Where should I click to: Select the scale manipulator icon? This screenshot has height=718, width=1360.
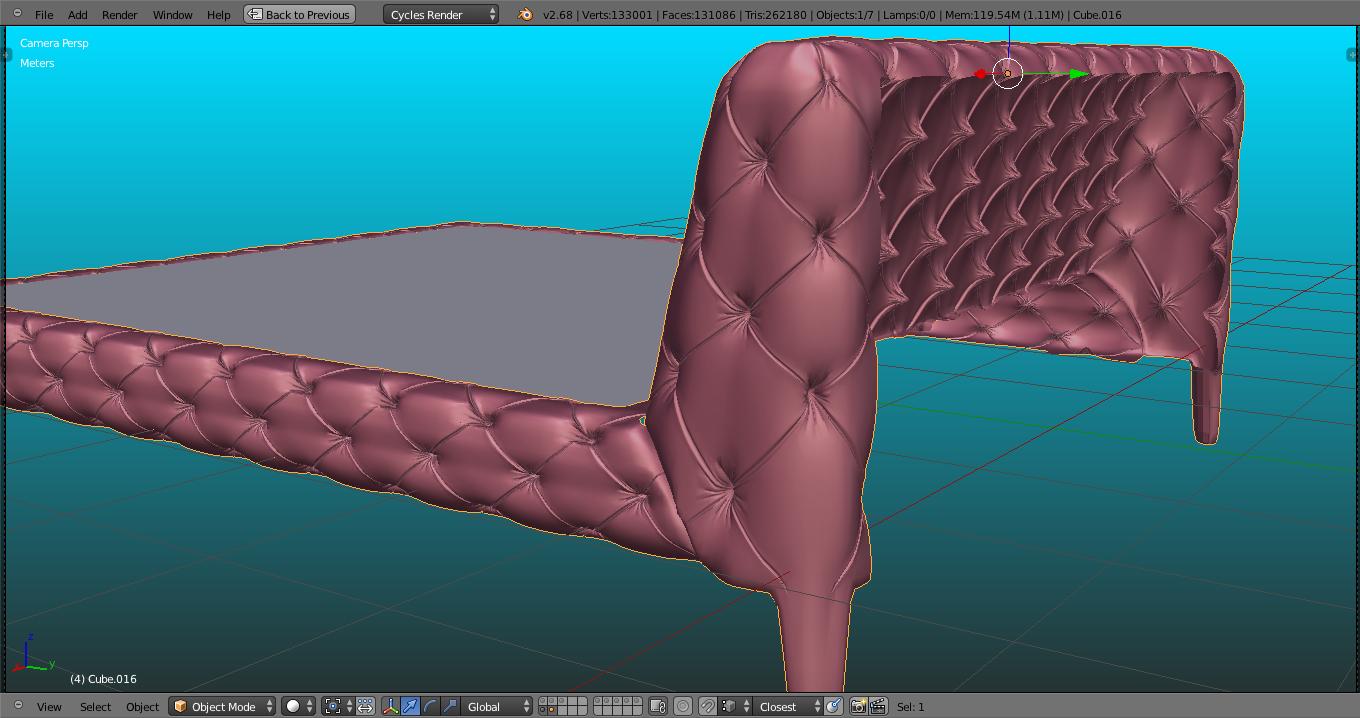[x=450, y=706]
